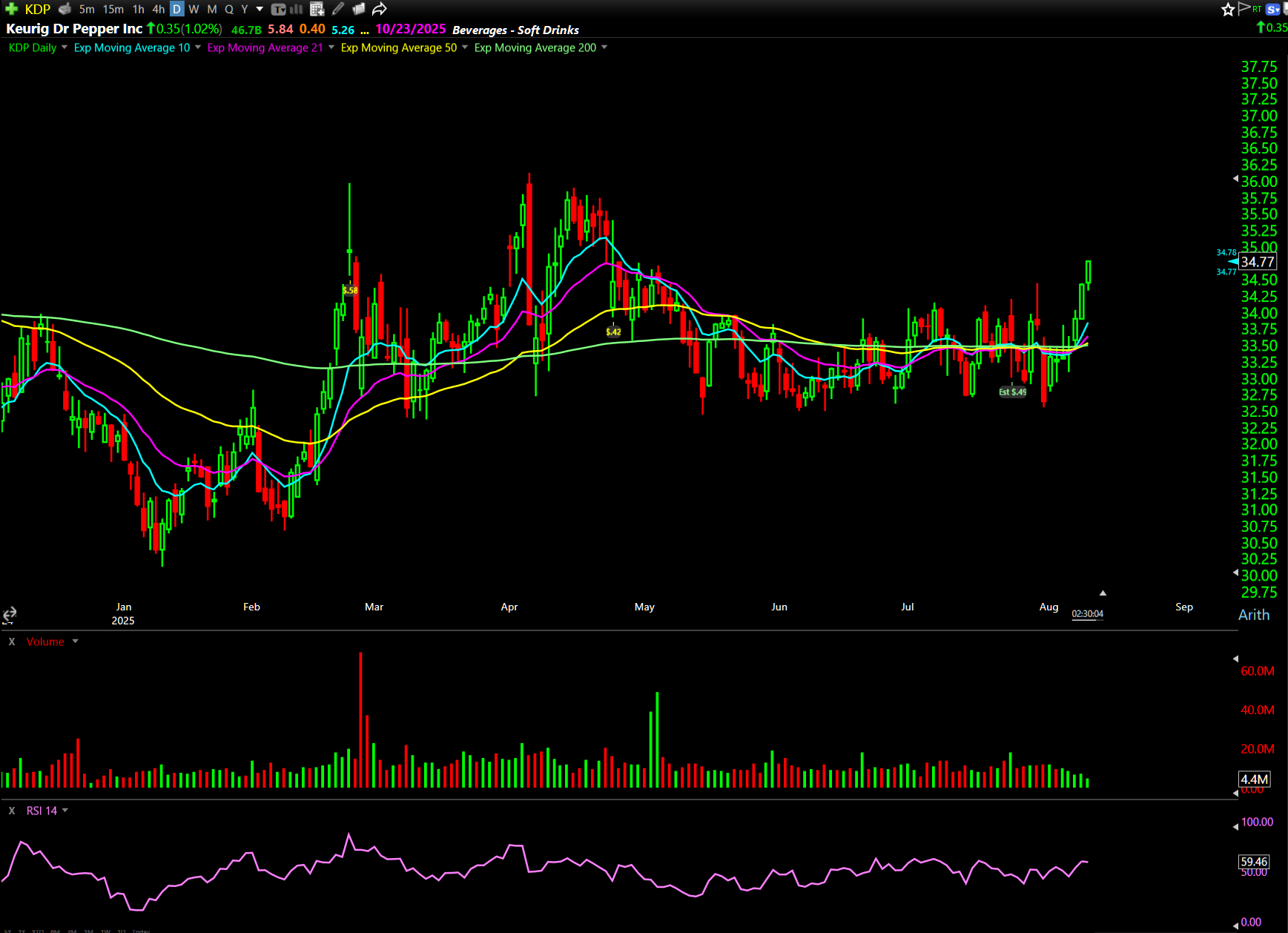1288x933 pixels.
Task: Click the KDP ticker symbol field
Action: (37, 9)
